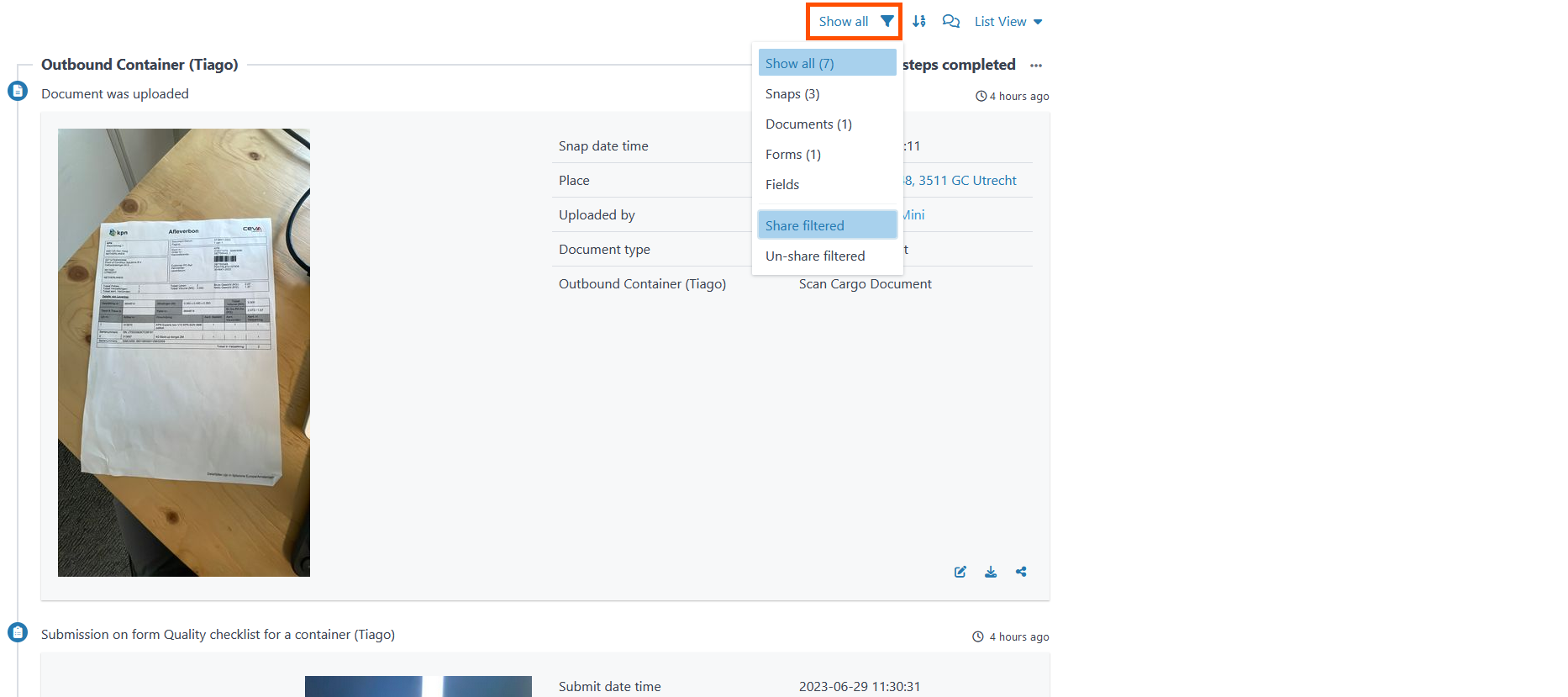Open the scanned cargo document thumbnail
1568x697 pixels.
pos(184,352)
